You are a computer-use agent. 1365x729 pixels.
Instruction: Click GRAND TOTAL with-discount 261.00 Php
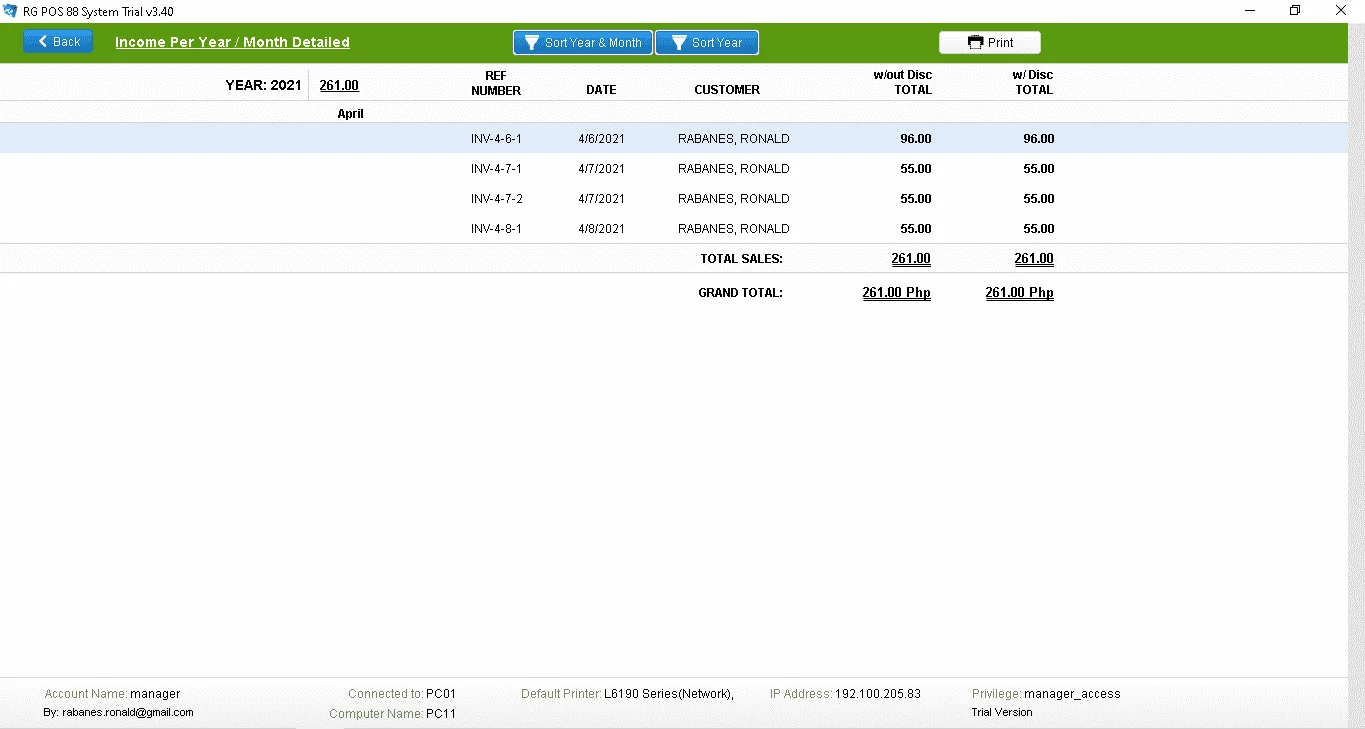(x=1019, y=293)
